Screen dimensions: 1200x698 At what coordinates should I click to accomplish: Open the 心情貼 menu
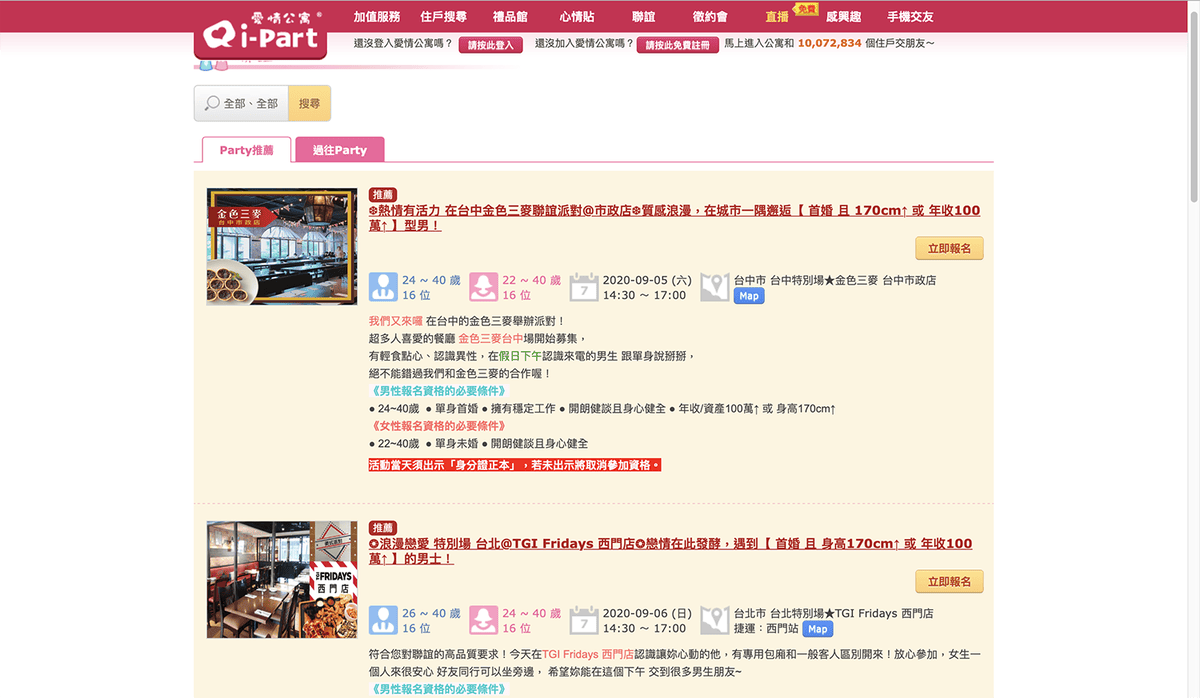coord(577,17)
